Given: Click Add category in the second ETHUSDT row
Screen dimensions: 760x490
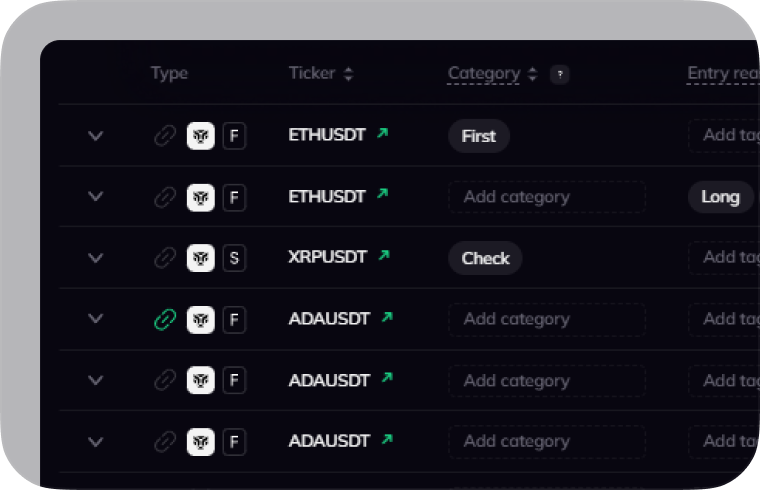Looking at the screenshot, I should coord(546,197).
